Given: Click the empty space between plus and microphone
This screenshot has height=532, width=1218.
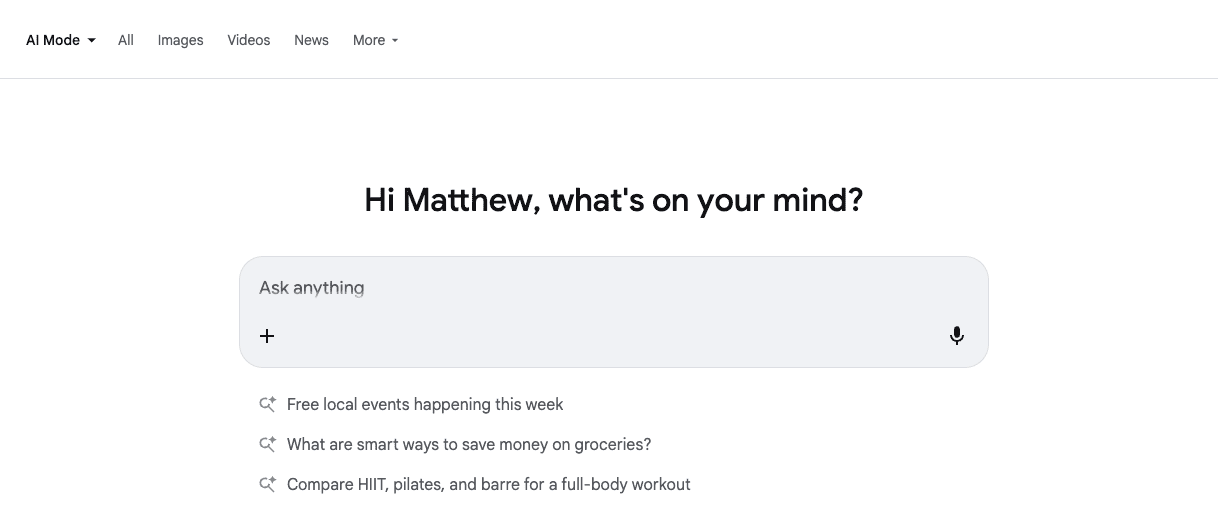Looking at the screenshot, I should point(610,336).
